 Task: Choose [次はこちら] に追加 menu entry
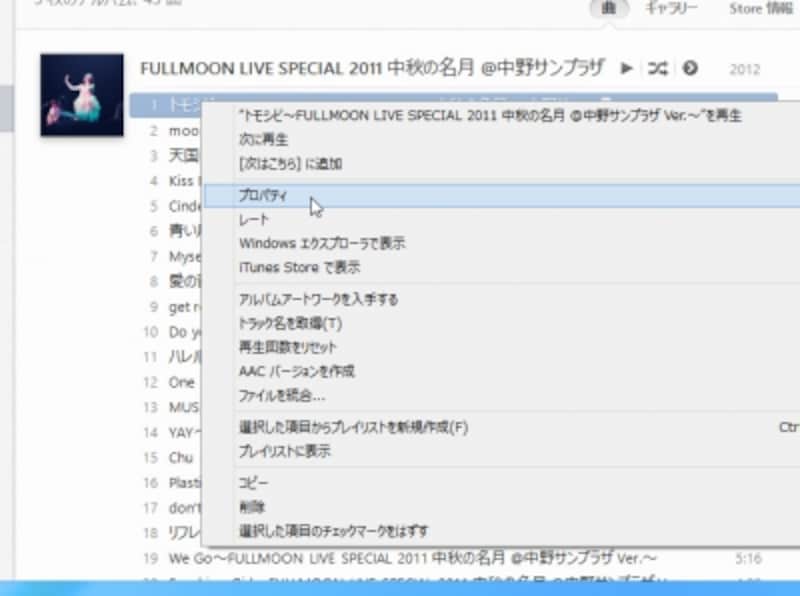click(x=290, y=164)
